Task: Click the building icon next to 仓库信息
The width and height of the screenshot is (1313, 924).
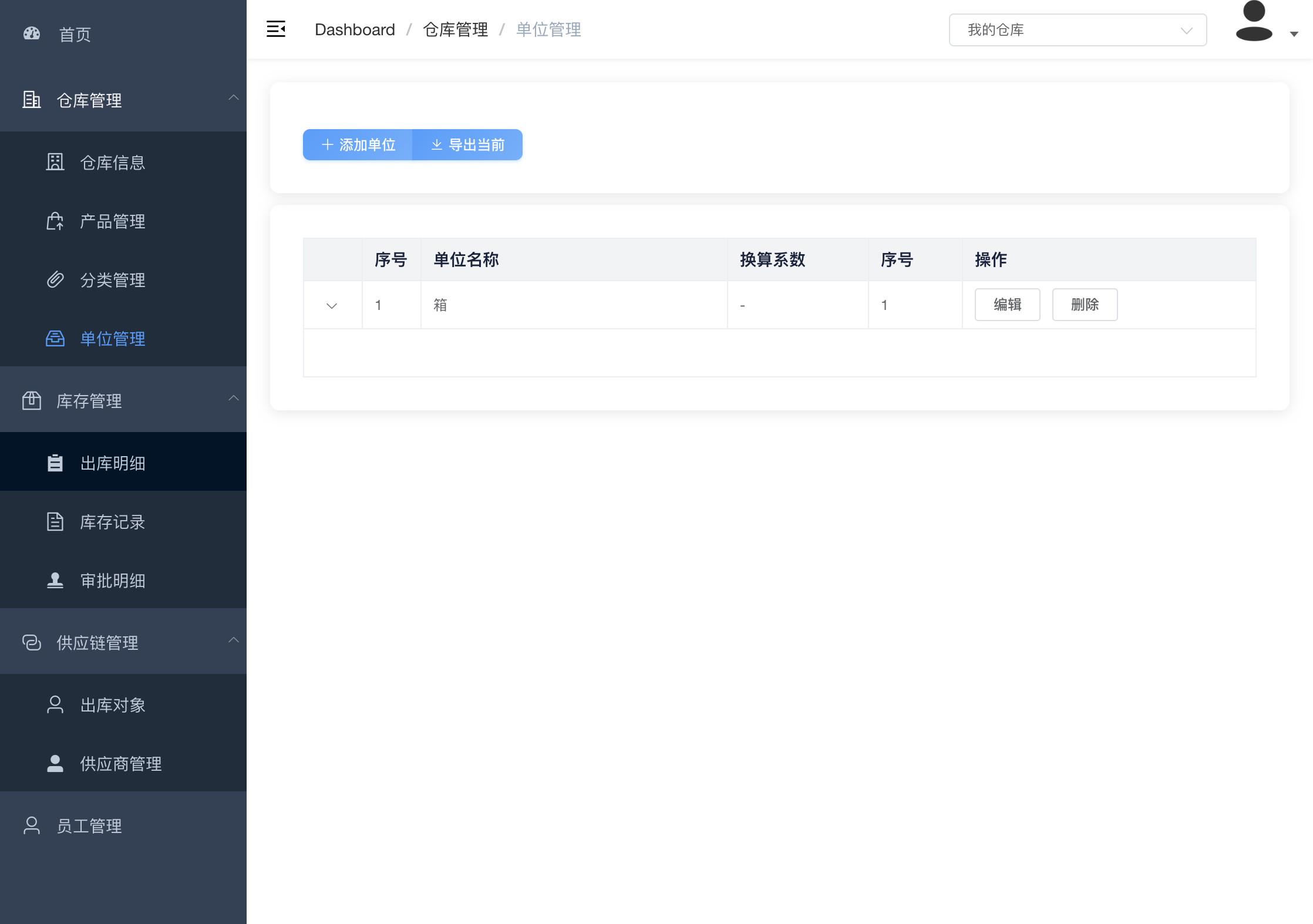Action: (x=55, y=162)
